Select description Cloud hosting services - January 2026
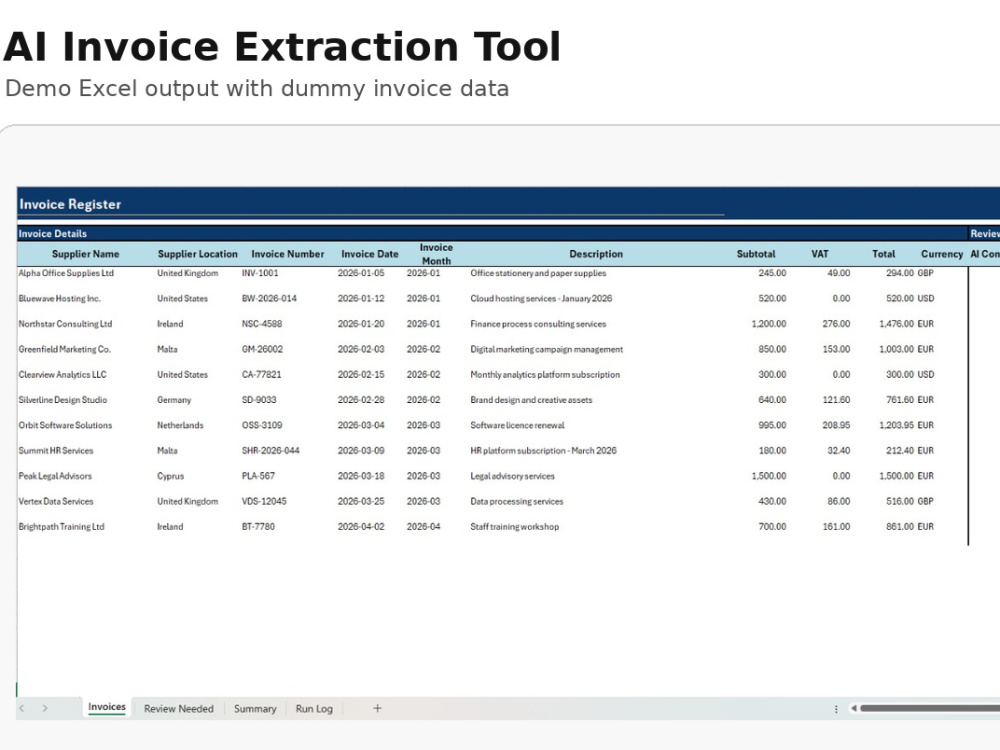 coord(541,298)
